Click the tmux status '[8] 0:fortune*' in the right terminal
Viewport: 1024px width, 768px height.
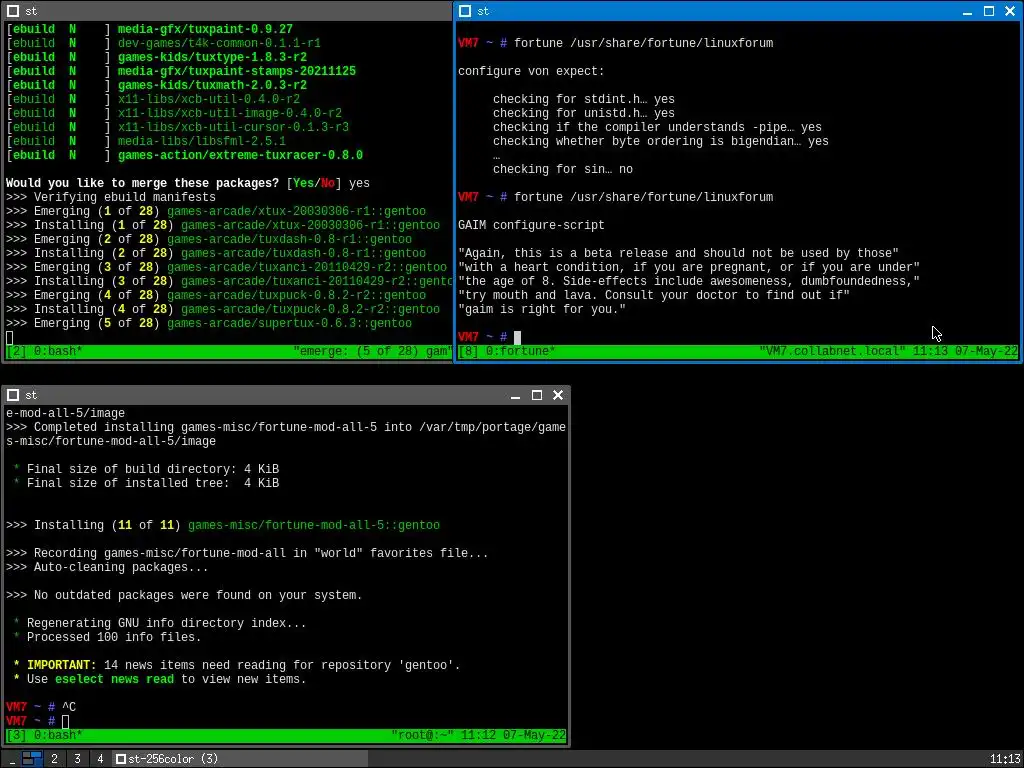(507, 351)
